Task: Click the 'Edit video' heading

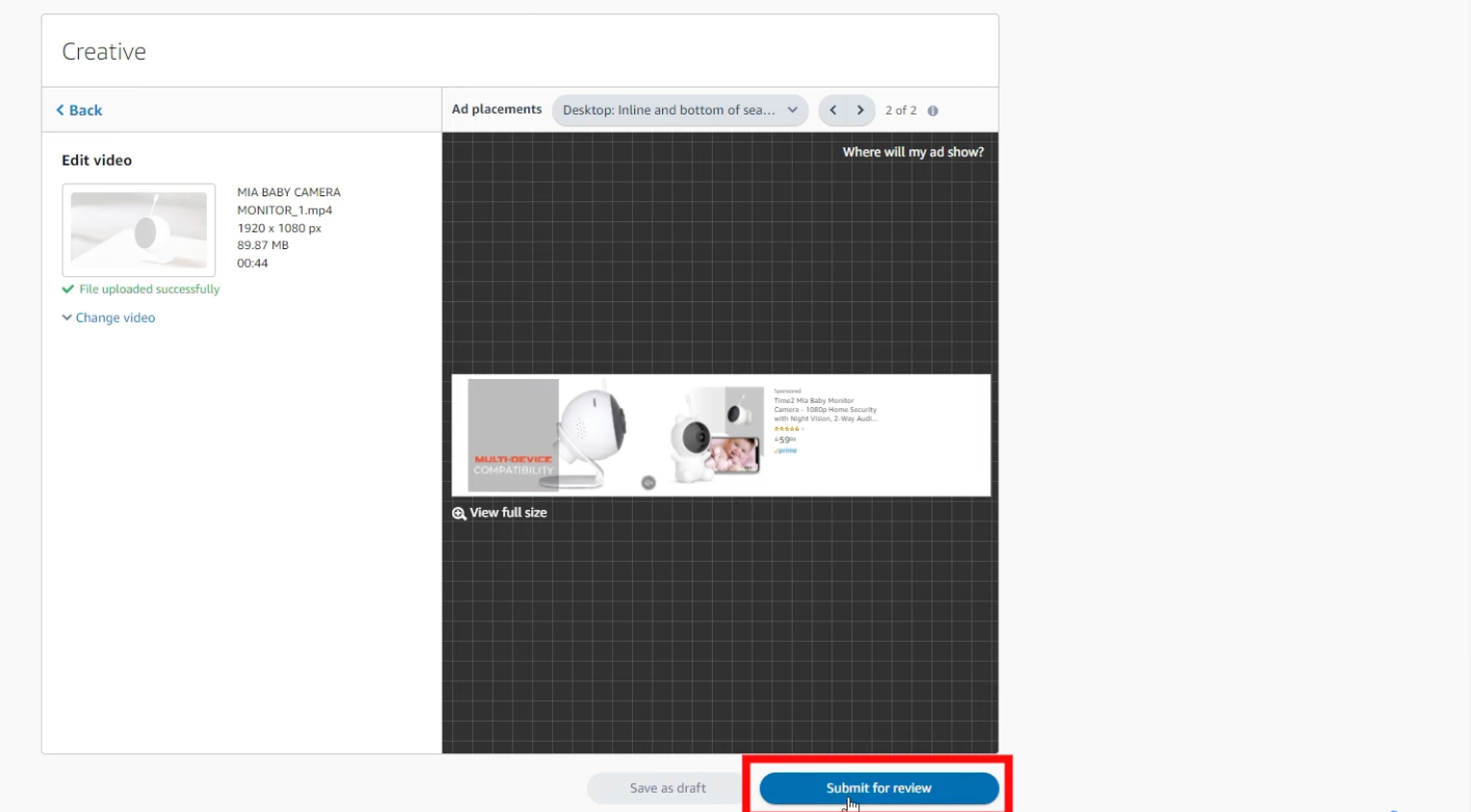Action: click(96, 160)
